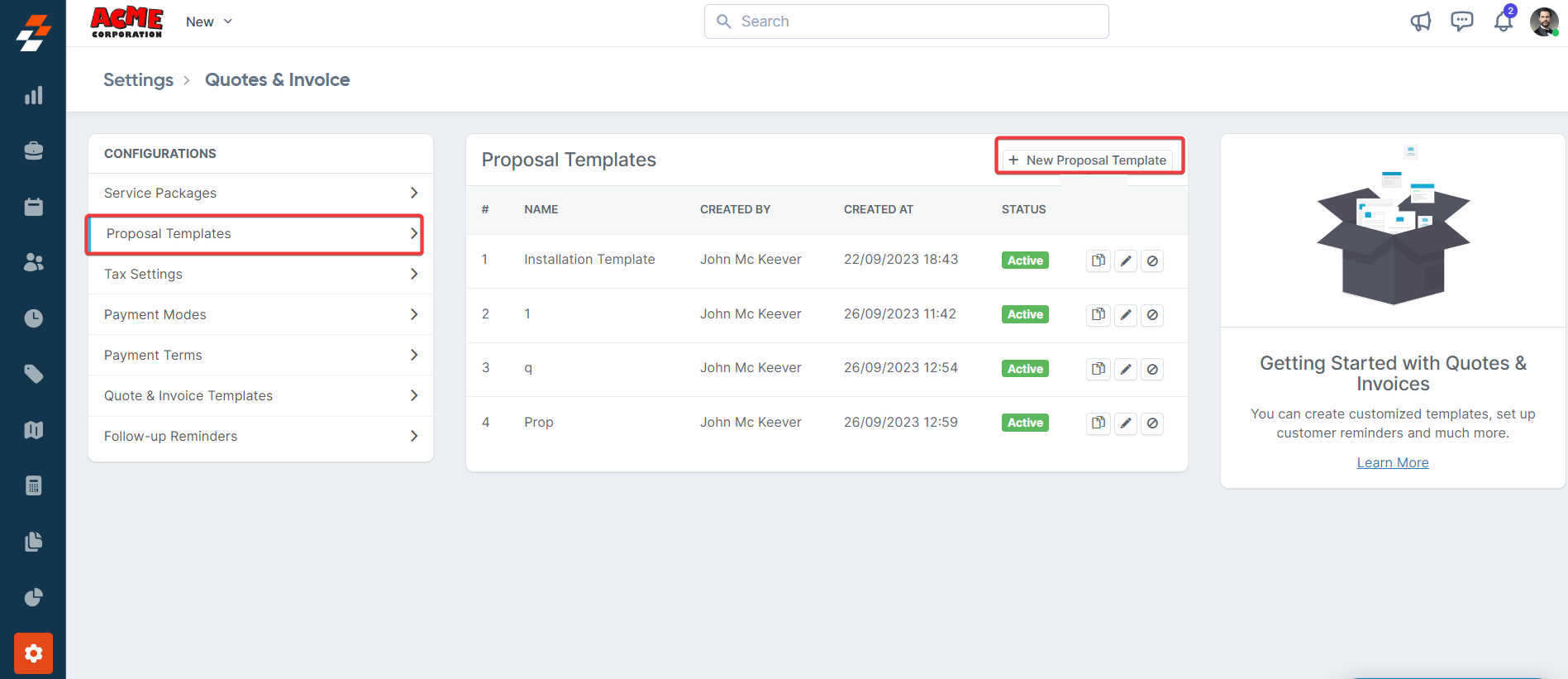The height and width of the screenshot is (679, 1568).
Task: Click the New Proposal Template button
Action: click(1088, 160)
